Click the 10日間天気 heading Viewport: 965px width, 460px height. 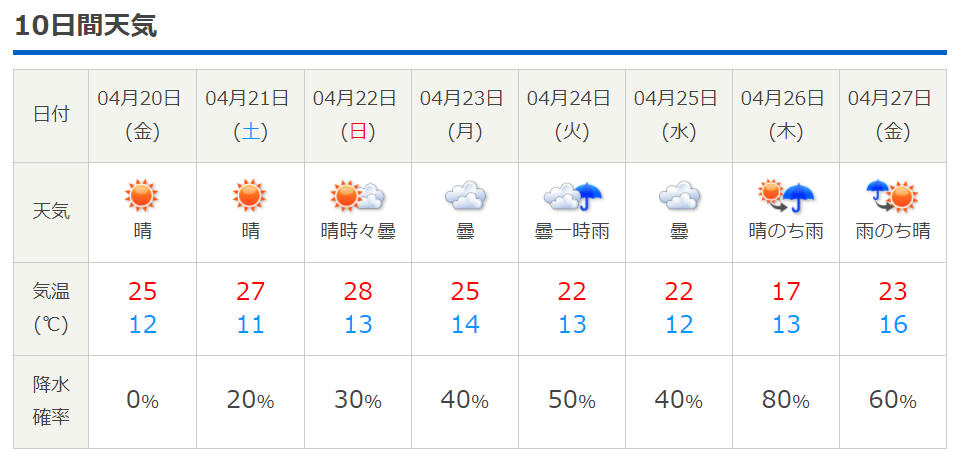[x=86, y=26]
